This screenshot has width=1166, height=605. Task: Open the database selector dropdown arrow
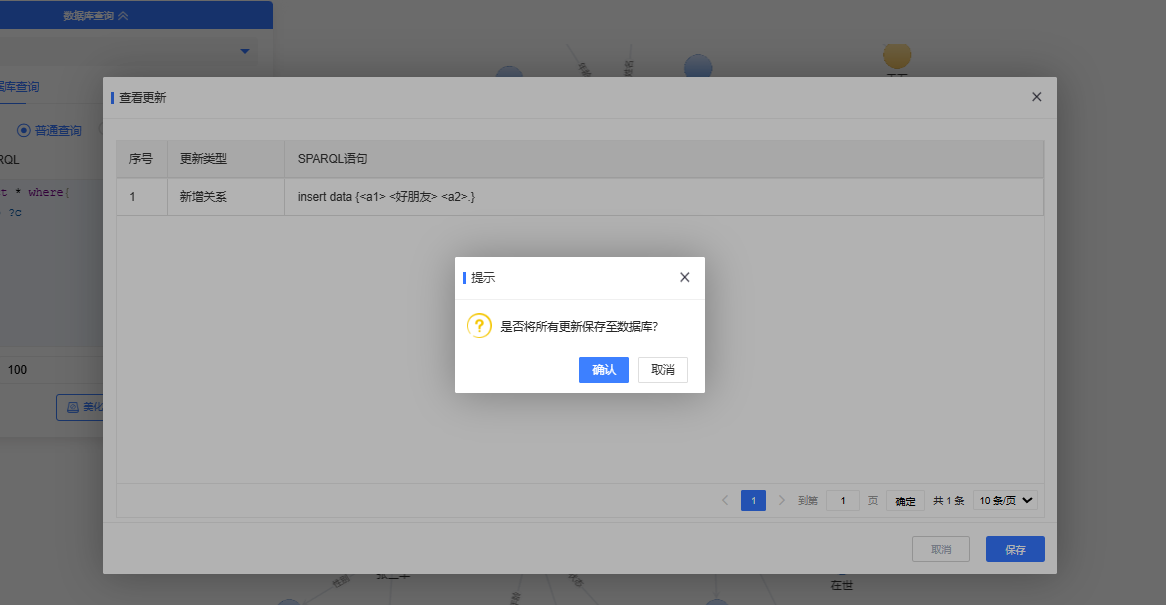[x=245, y=51]
